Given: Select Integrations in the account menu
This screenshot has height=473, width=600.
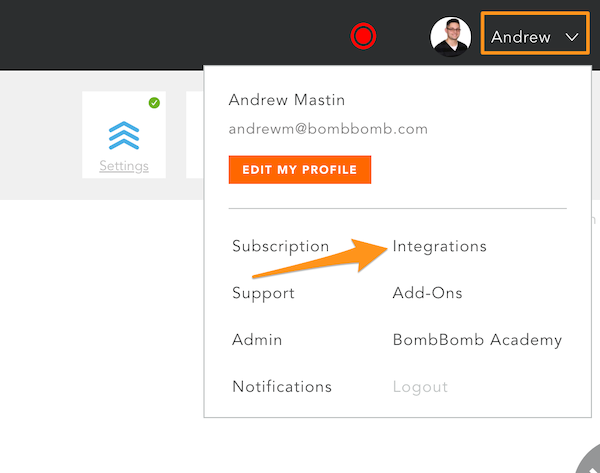Looking at the screenshot, I should click(439, 246).
